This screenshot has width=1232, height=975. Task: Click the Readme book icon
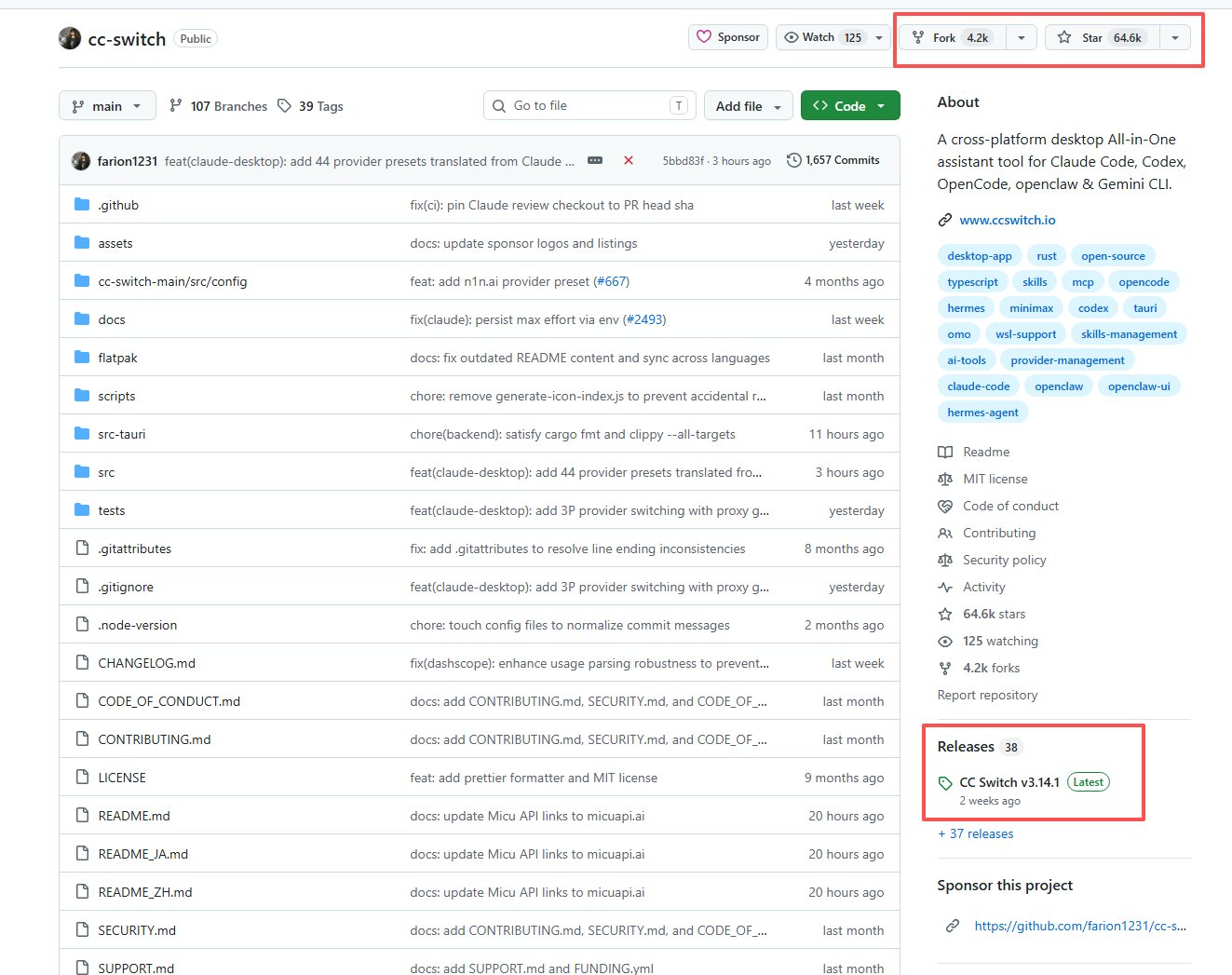945,452
